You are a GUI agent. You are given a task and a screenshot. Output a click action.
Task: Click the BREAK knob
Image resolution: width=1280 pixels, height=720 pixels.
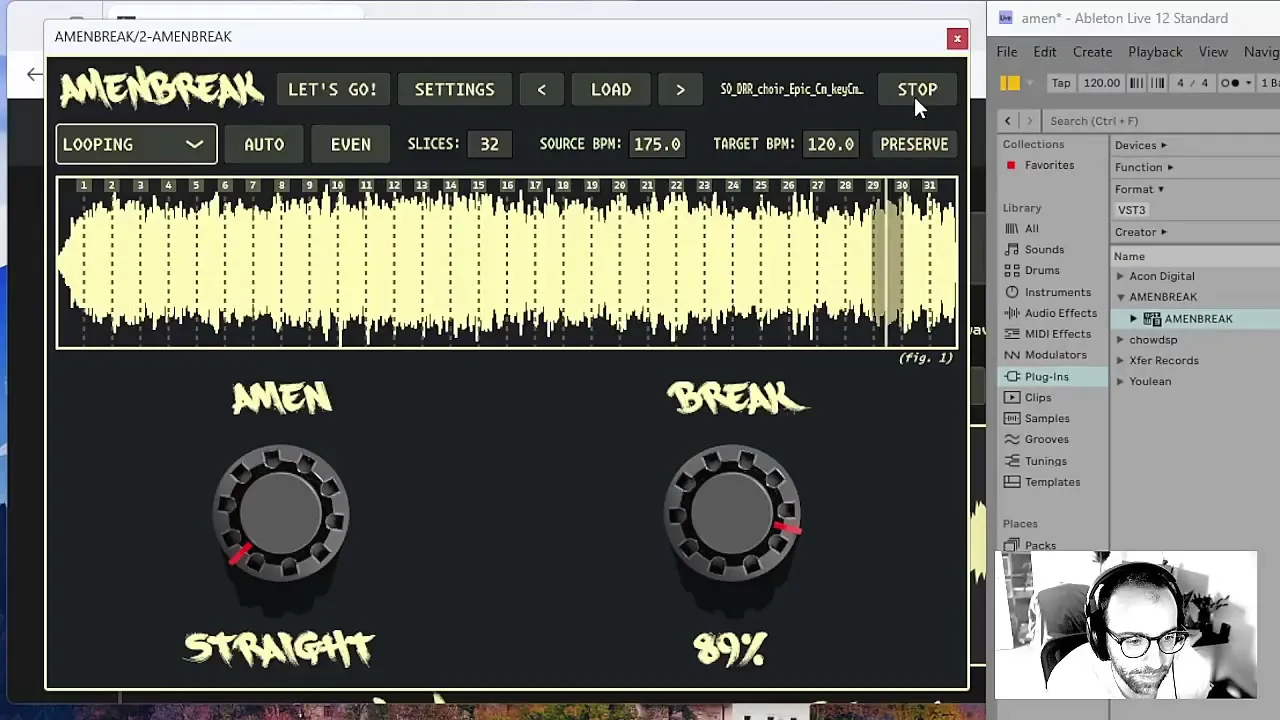(732, 513)
